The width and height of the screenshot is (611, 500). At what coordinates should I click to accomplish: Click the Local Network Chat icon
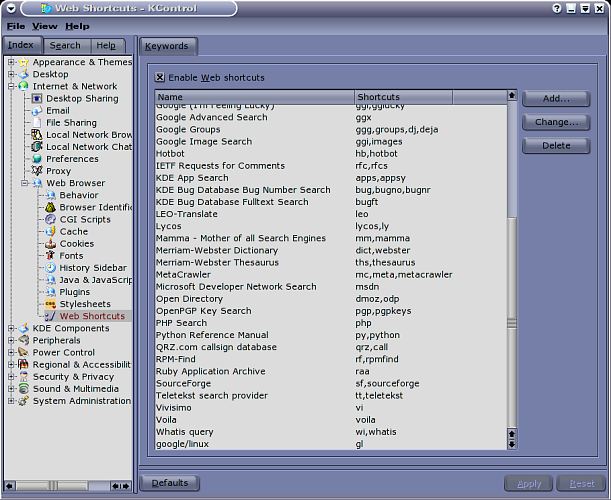pyautogui.click(x=37, y=147)
